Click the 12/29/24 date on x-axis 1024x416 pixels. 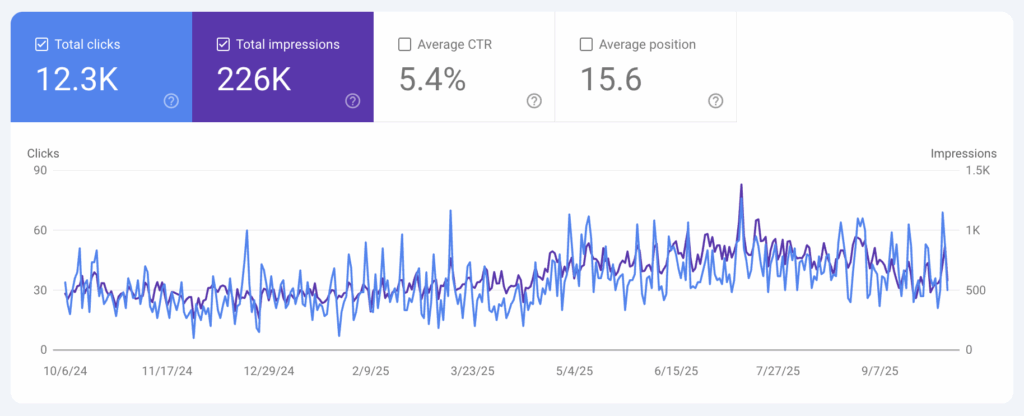click(x=269, y=370)
